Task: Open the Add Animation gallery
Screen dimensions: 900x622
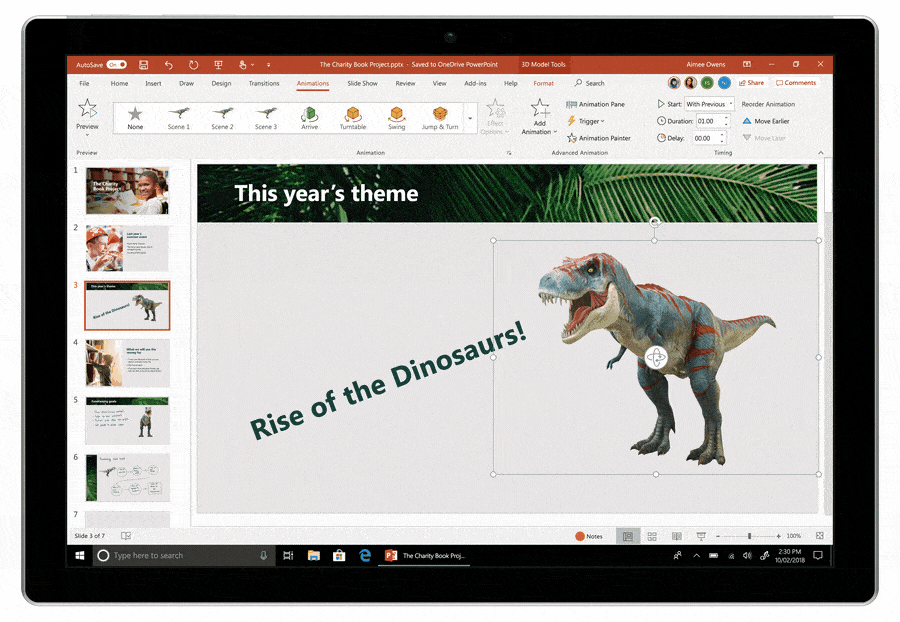Action: click(x=539, y=120)
